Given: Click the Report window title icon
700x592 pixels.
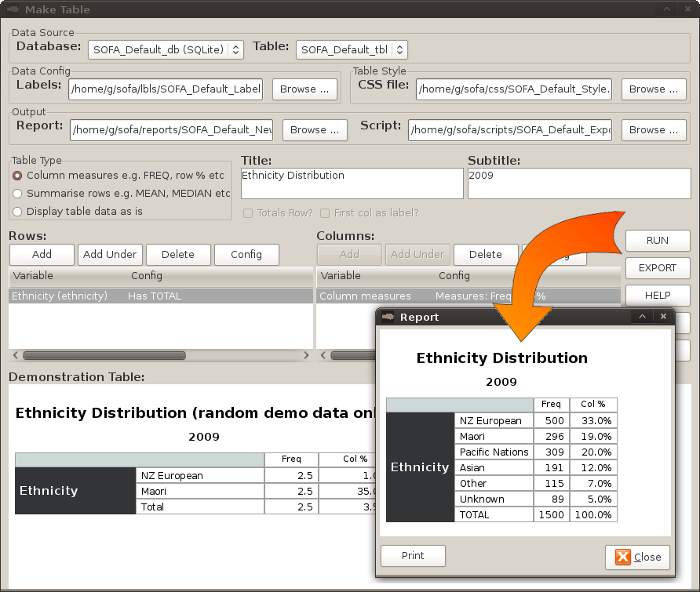Looking at the screenshot, I should [388, 317].
